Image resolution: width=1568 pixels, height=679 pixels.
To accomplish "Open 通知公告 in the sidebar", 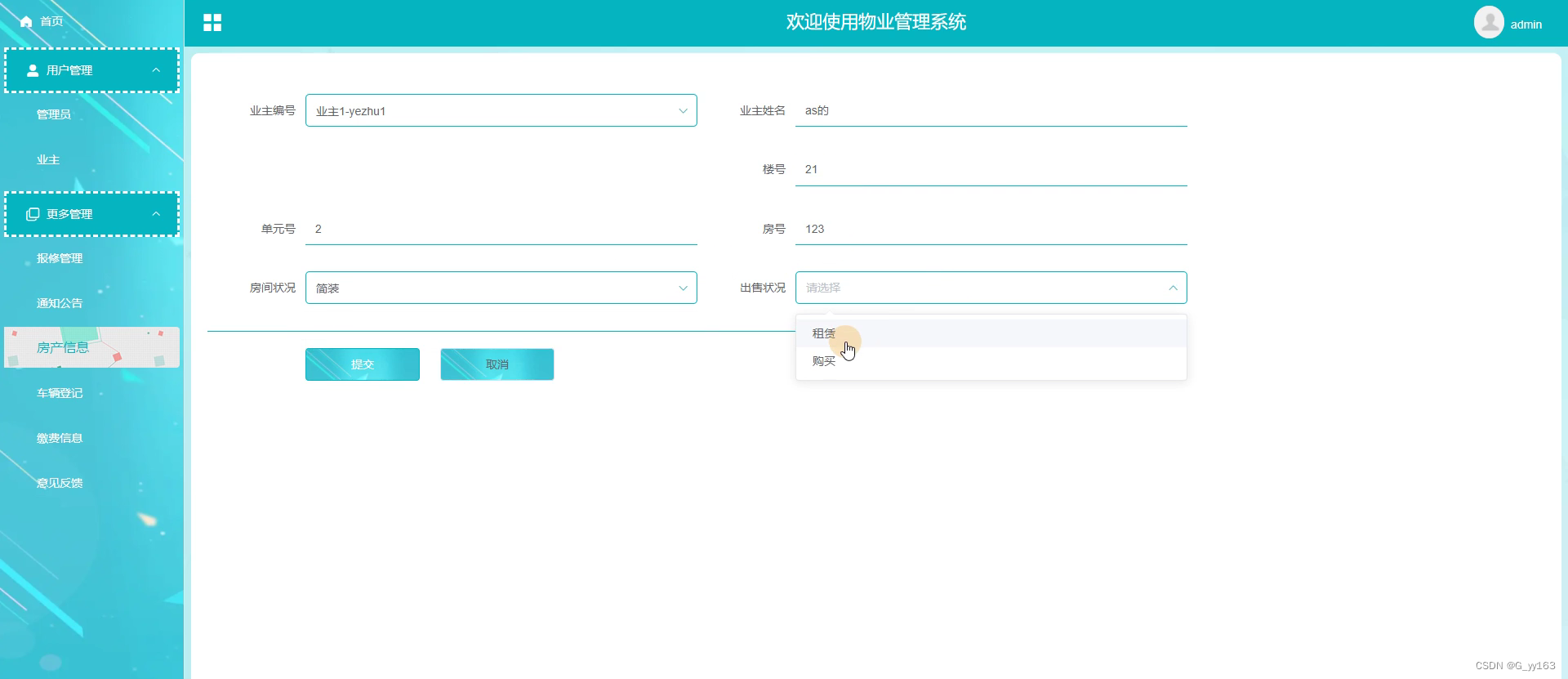I will (x=60, y=303).
